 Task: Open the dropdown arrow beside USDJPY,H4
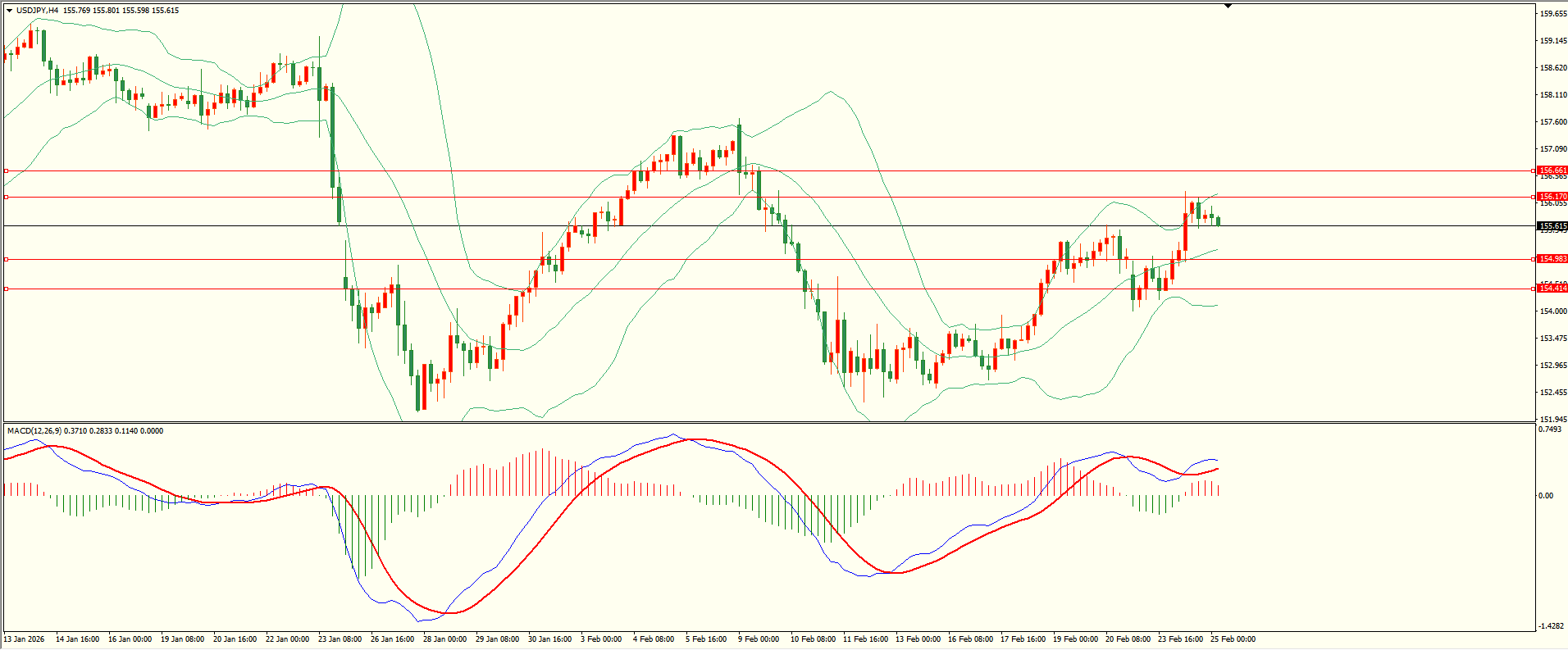pyautogui.click(x=9, y=11)
